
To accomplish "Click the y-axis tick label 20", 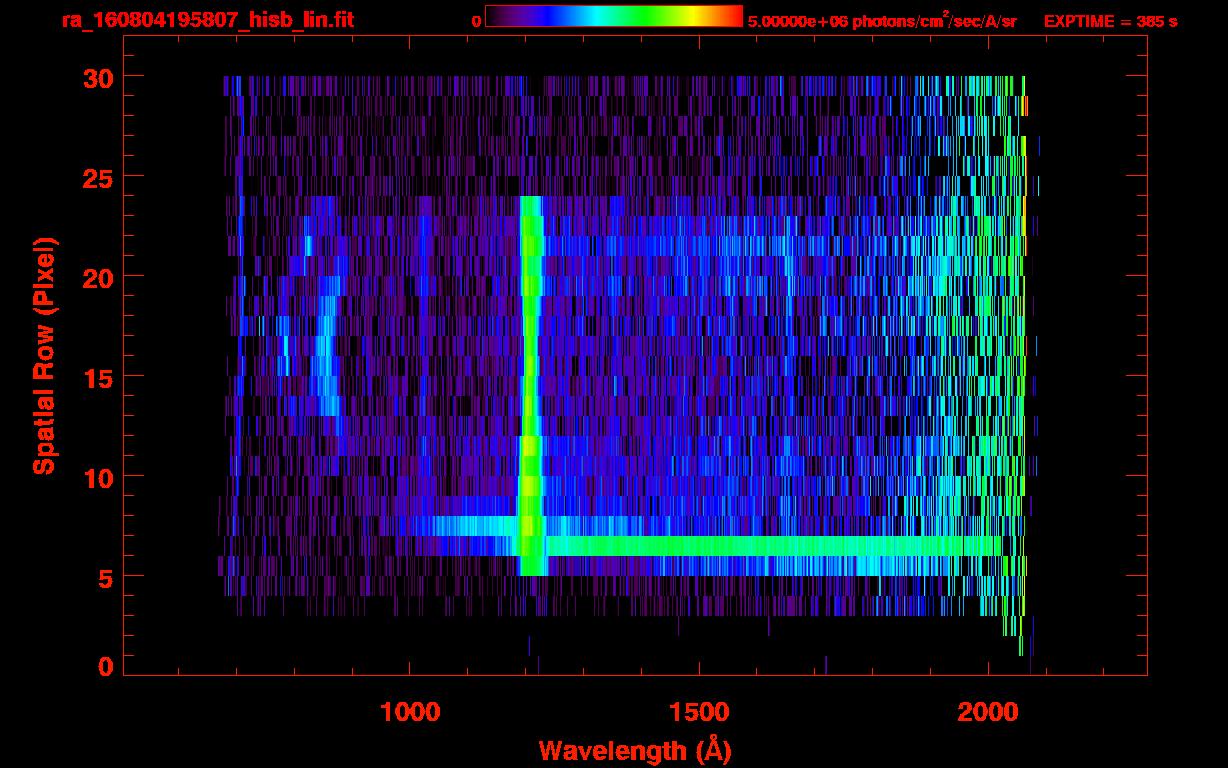I will click(x=97, y=277).
